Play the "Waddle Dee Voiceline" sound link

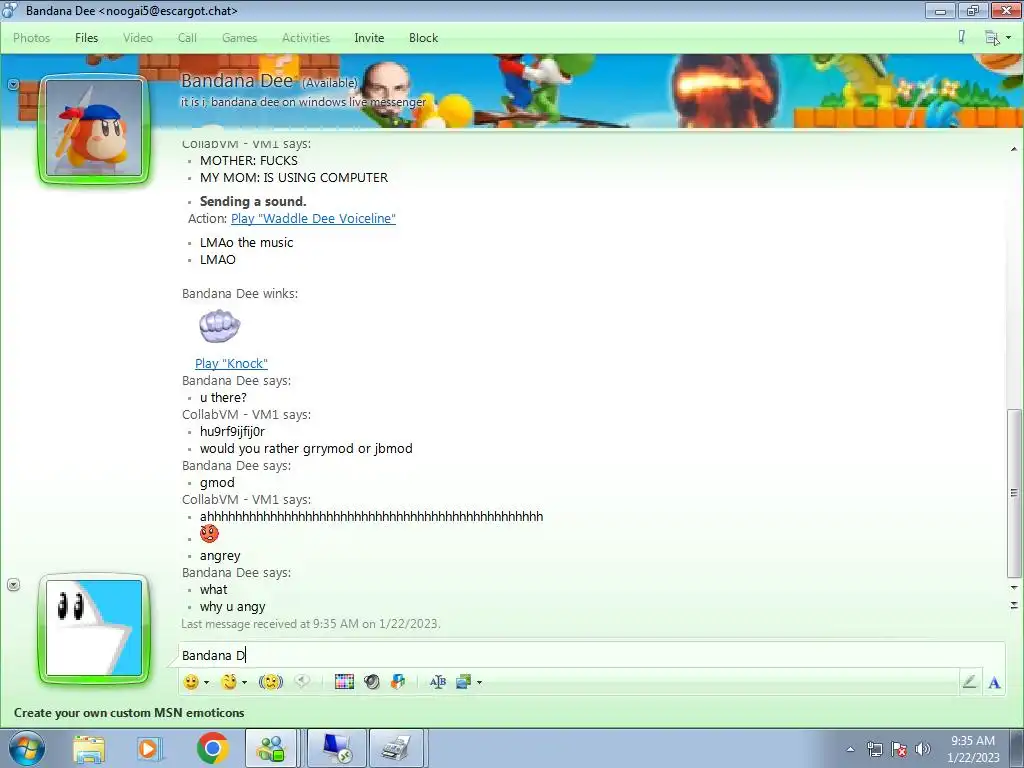[313, 219]
